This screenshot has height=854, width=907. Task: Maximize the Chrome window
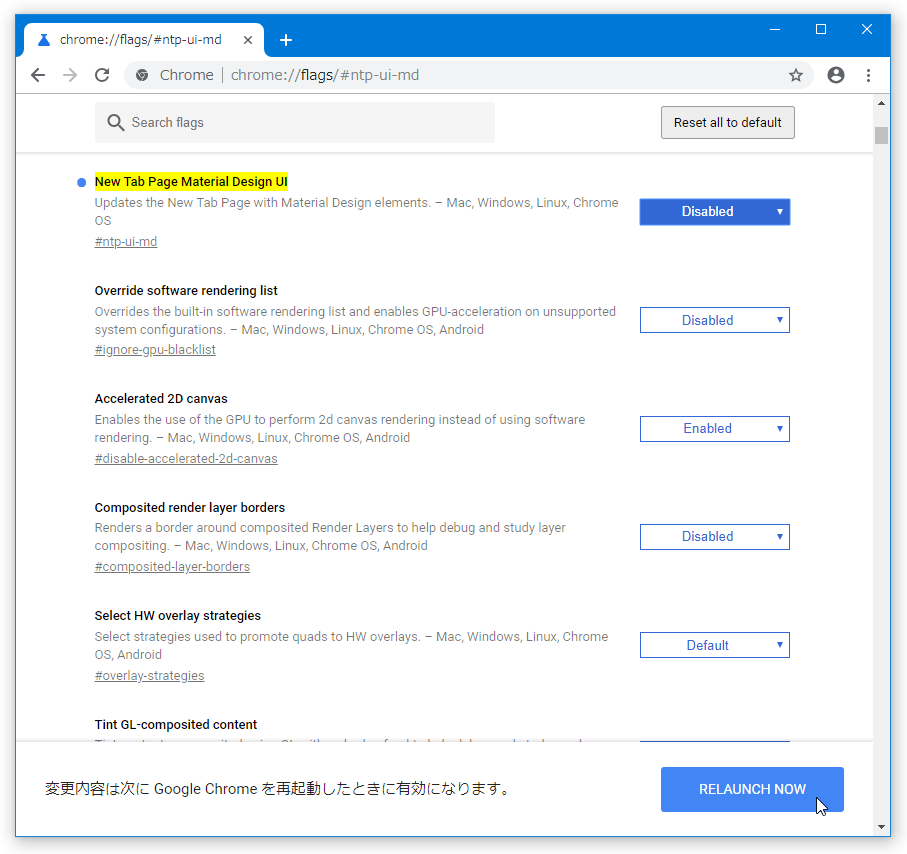pyautogui.click(x=821, y=29)
